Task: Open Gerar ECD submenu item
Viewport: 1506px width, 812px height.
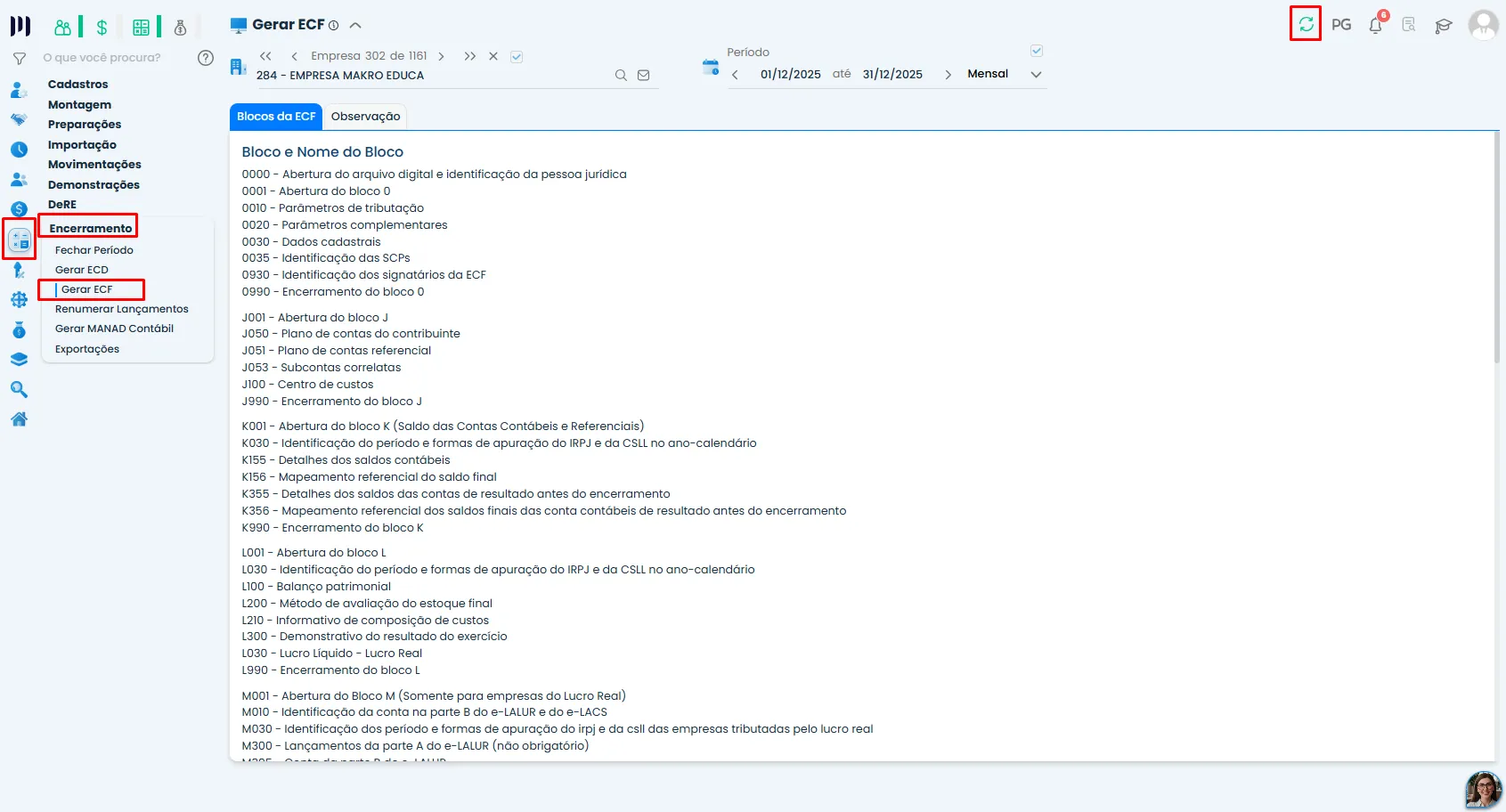Action: pos(82,270)
